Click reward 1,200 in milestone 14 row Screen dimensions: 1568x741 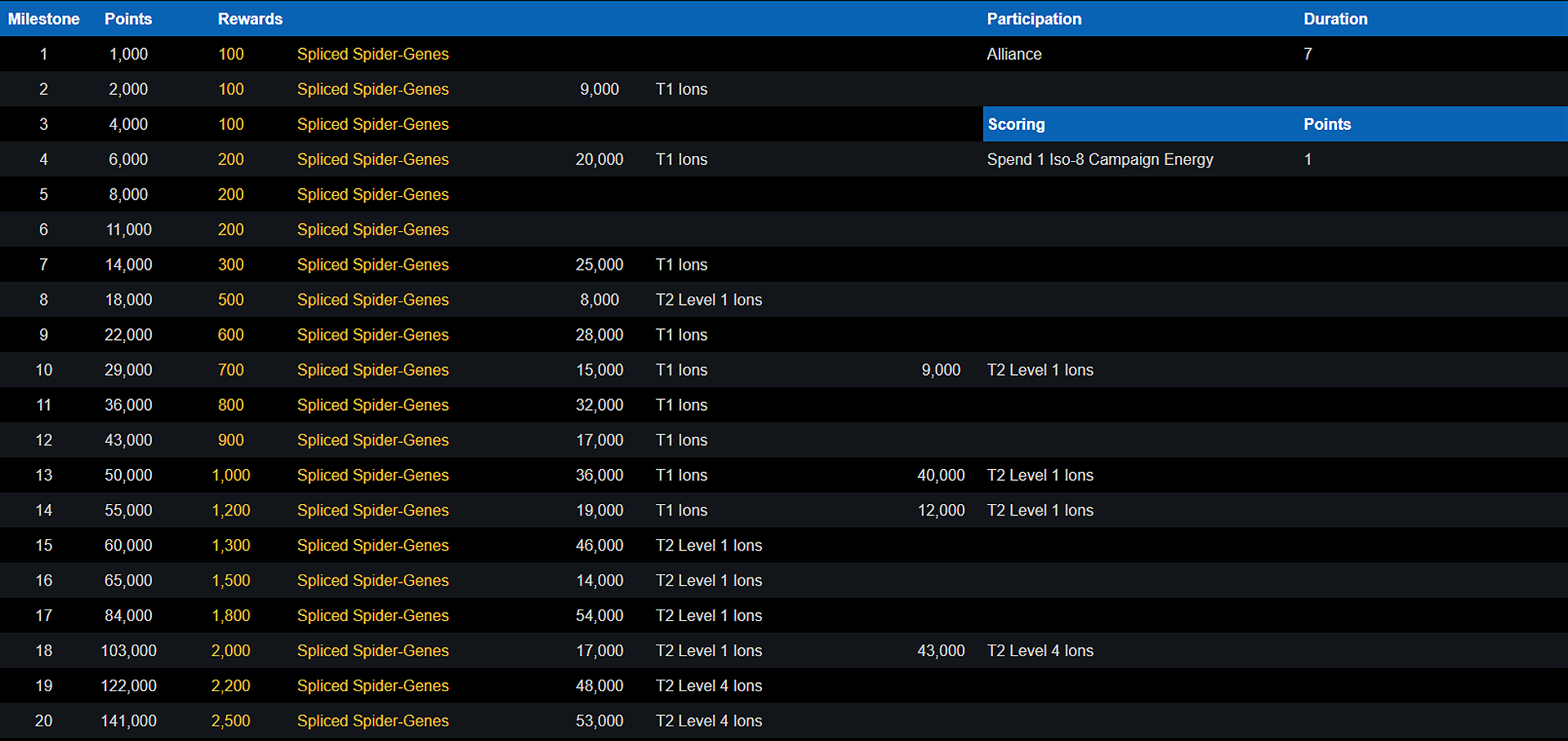coord(231,511)
